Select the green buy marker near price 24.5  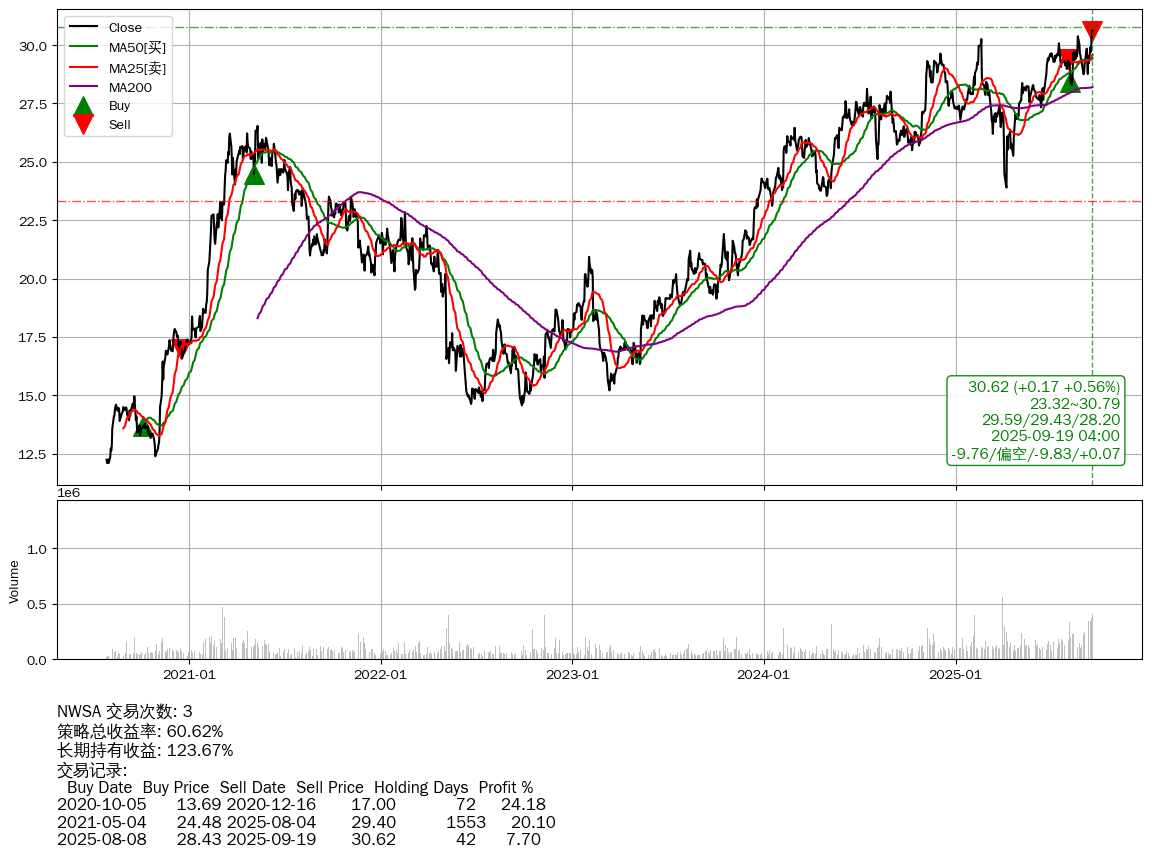tap(255, 174)
